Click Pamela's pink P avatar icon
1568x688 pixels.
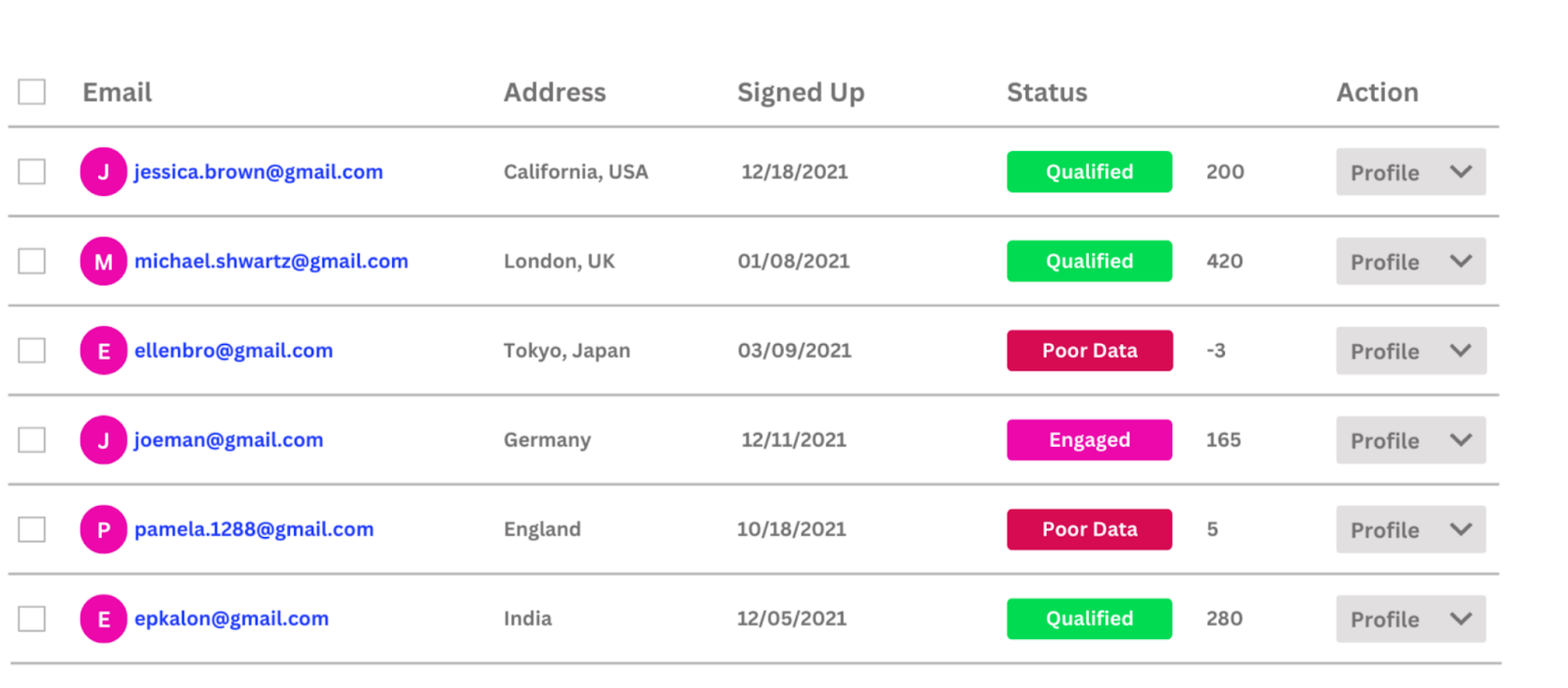103,529
